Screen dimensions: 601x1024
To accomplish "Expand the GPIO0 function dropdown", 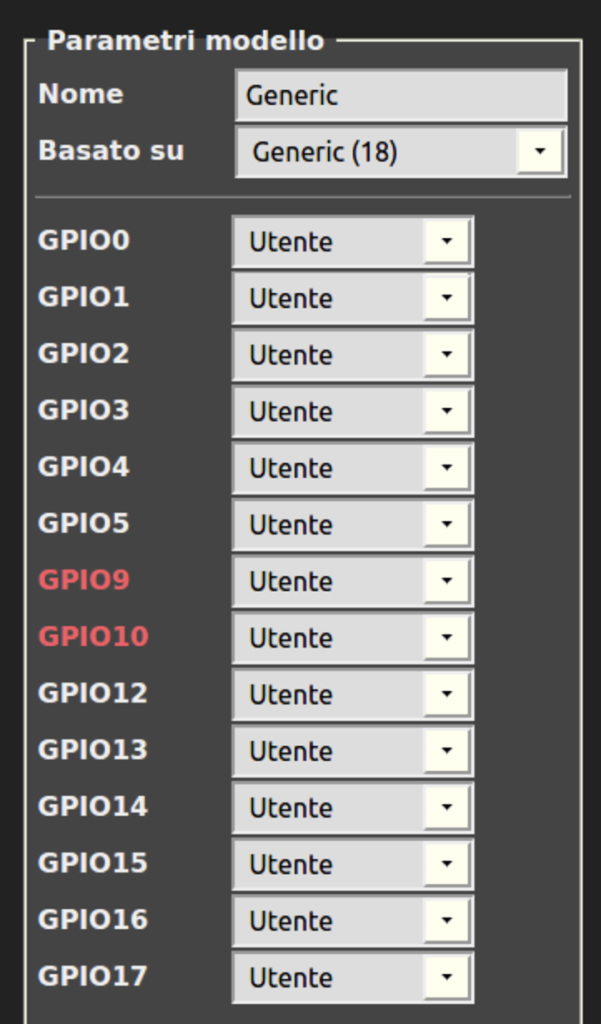I will pos(352,242).
